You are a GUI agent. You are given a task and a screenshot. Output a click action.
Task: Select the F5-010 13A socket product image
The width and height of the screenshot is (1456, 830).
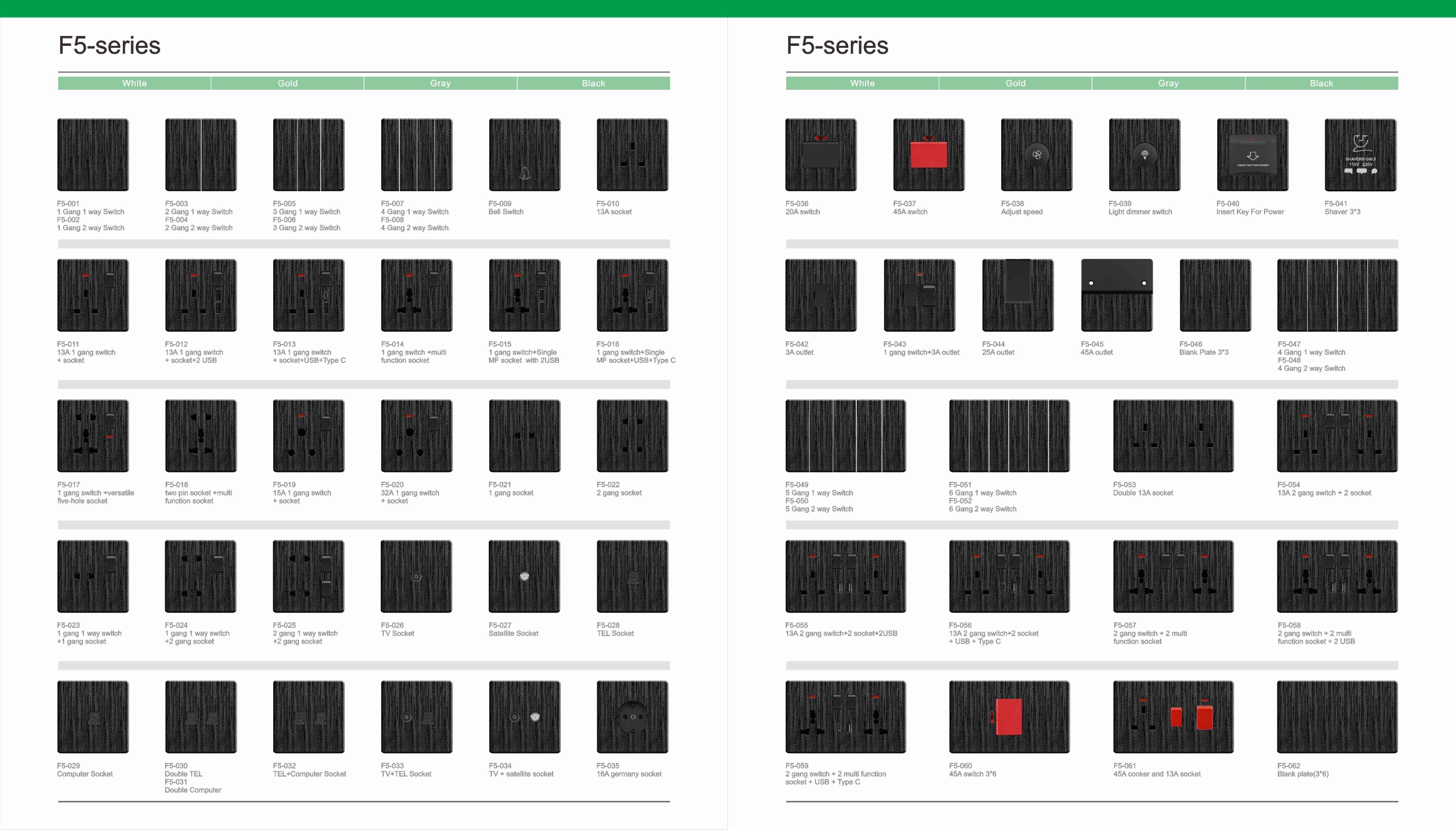632,155
